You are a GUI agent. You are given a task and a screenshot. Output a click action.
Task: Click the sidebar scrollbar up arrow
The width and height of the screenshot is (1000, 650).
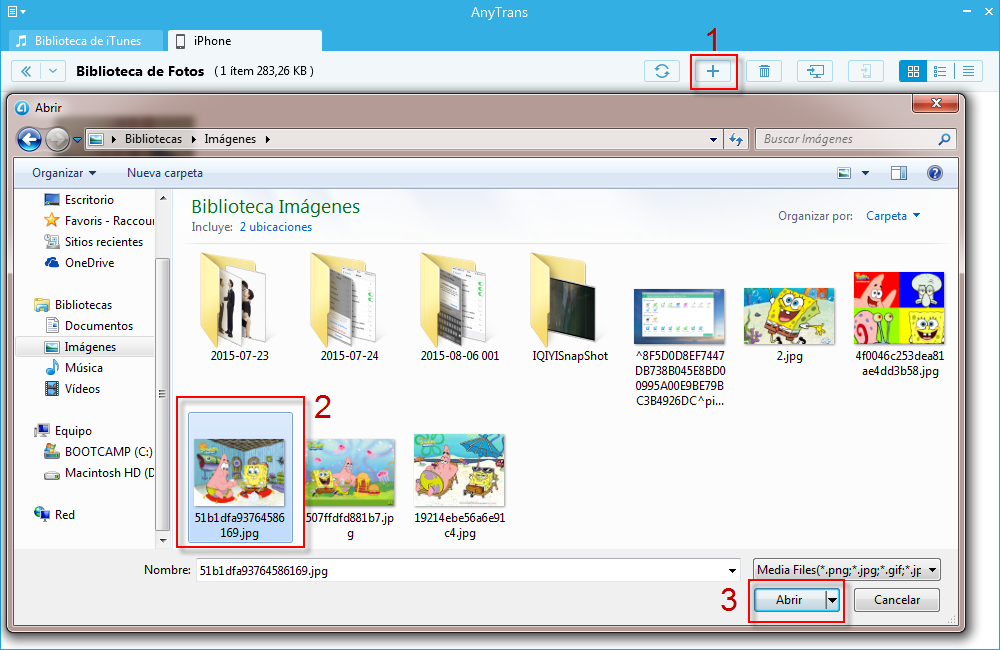pyautogui.click(x=163, y=198)
